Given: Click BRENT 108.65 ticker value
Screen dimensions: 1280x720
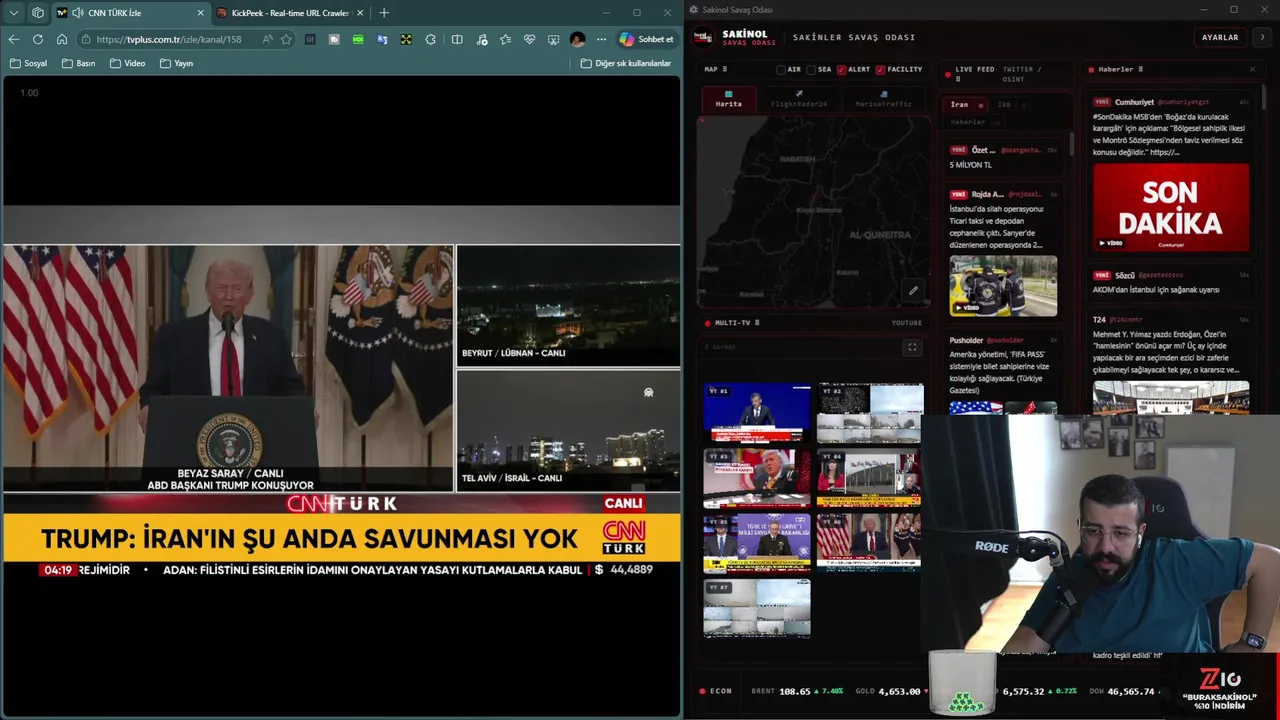Looking at the screenshot, I should click(x=795, y=691).
